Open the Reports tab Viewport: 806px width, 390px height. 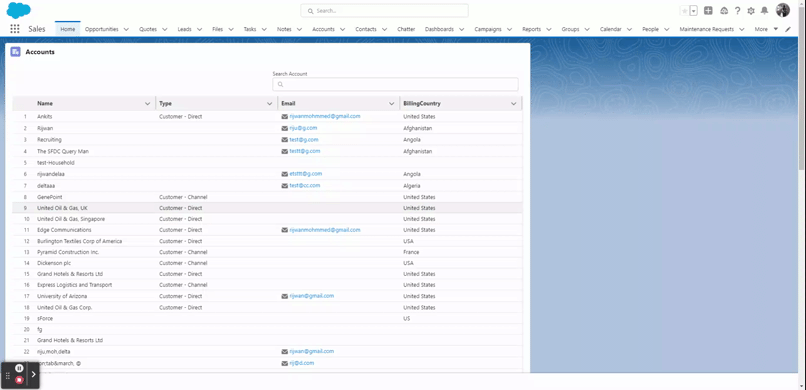coord(532,29)
